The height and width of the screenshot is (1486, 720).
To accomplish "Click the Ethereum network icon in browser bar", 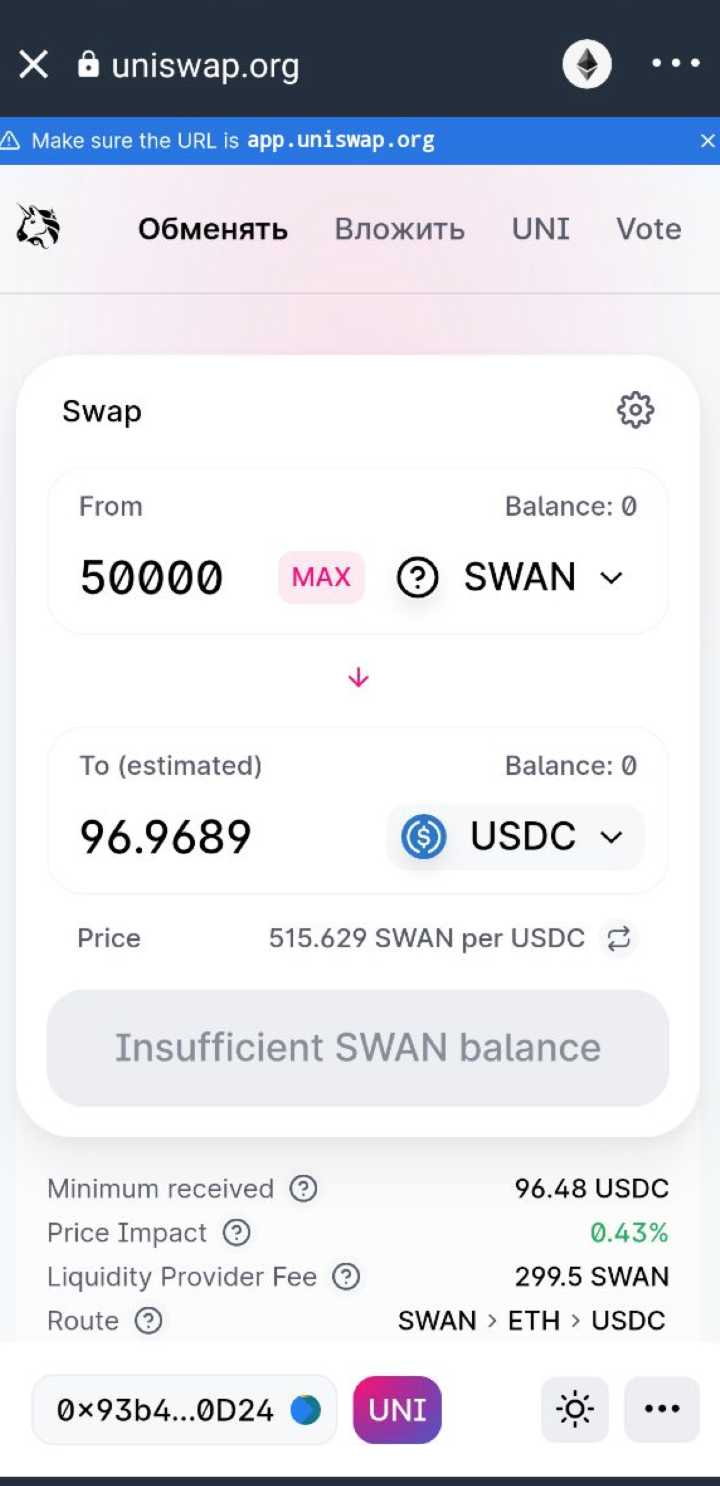I will 587,65.
